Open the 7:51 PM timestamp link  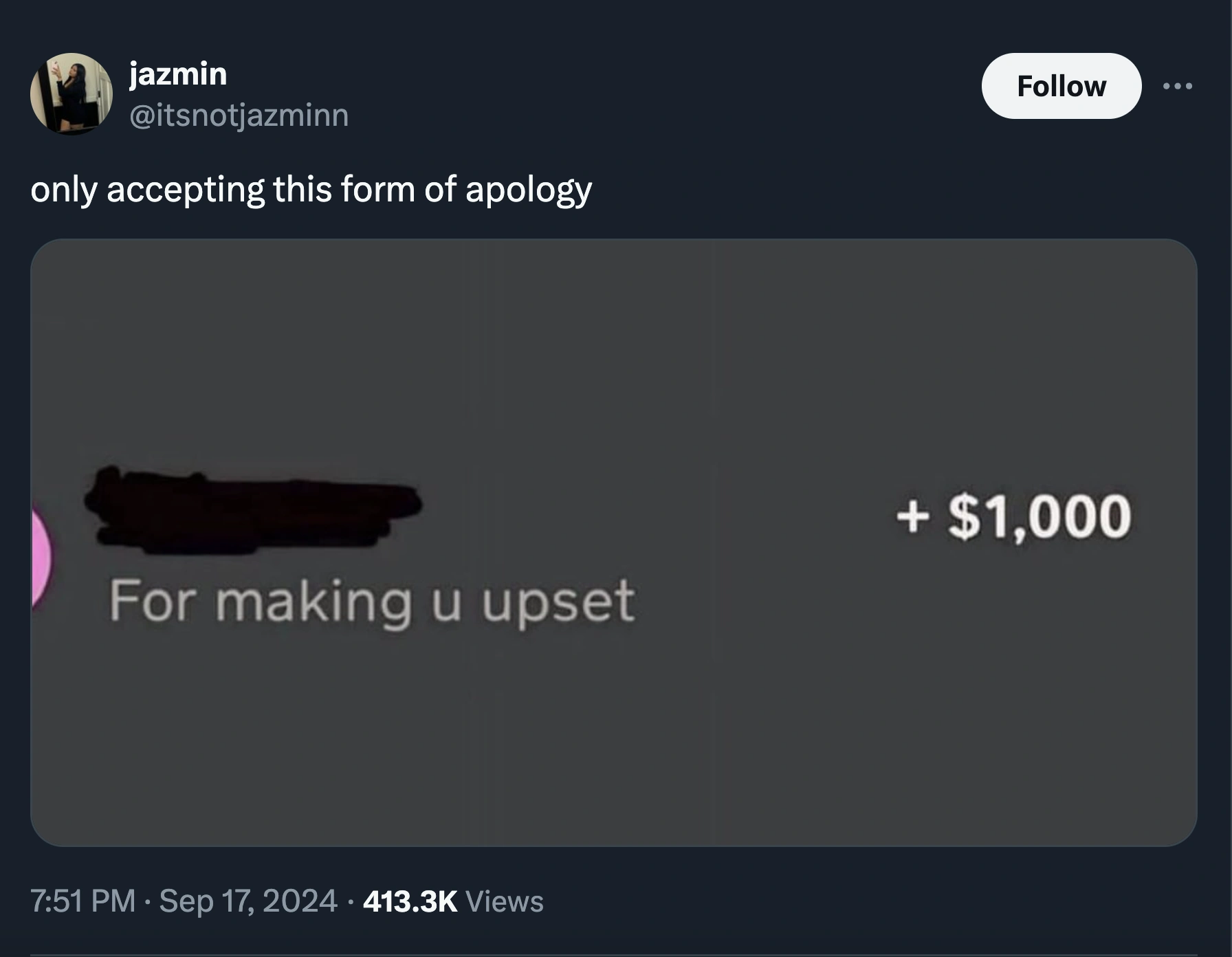82,901
